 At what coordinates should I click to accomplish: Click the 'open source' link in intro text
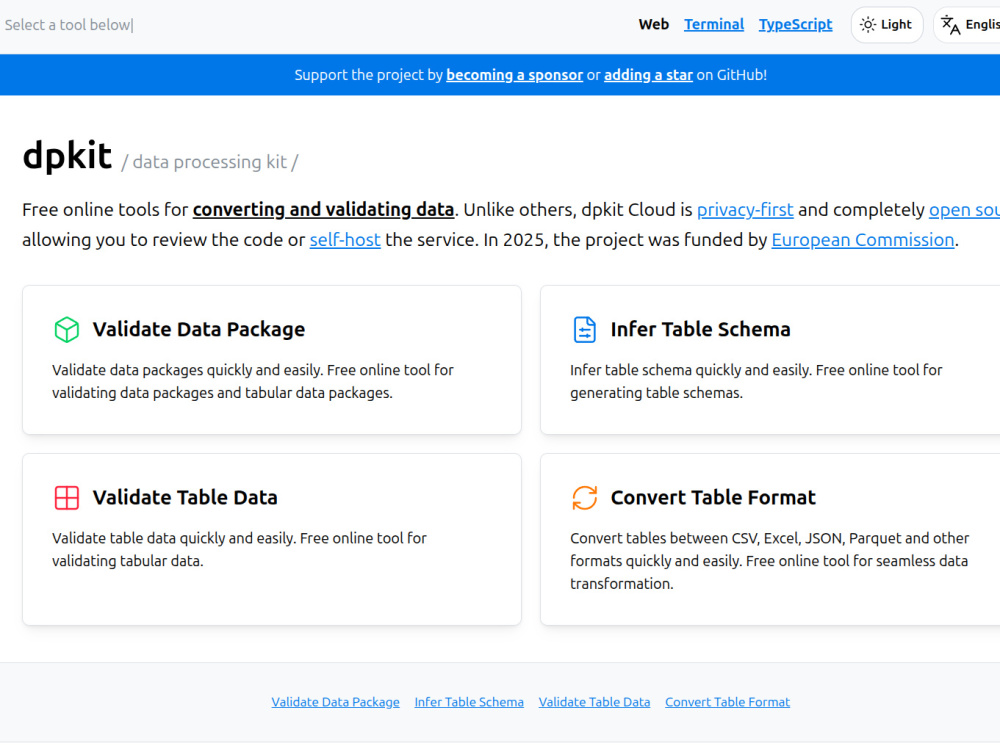click(964, 210)
